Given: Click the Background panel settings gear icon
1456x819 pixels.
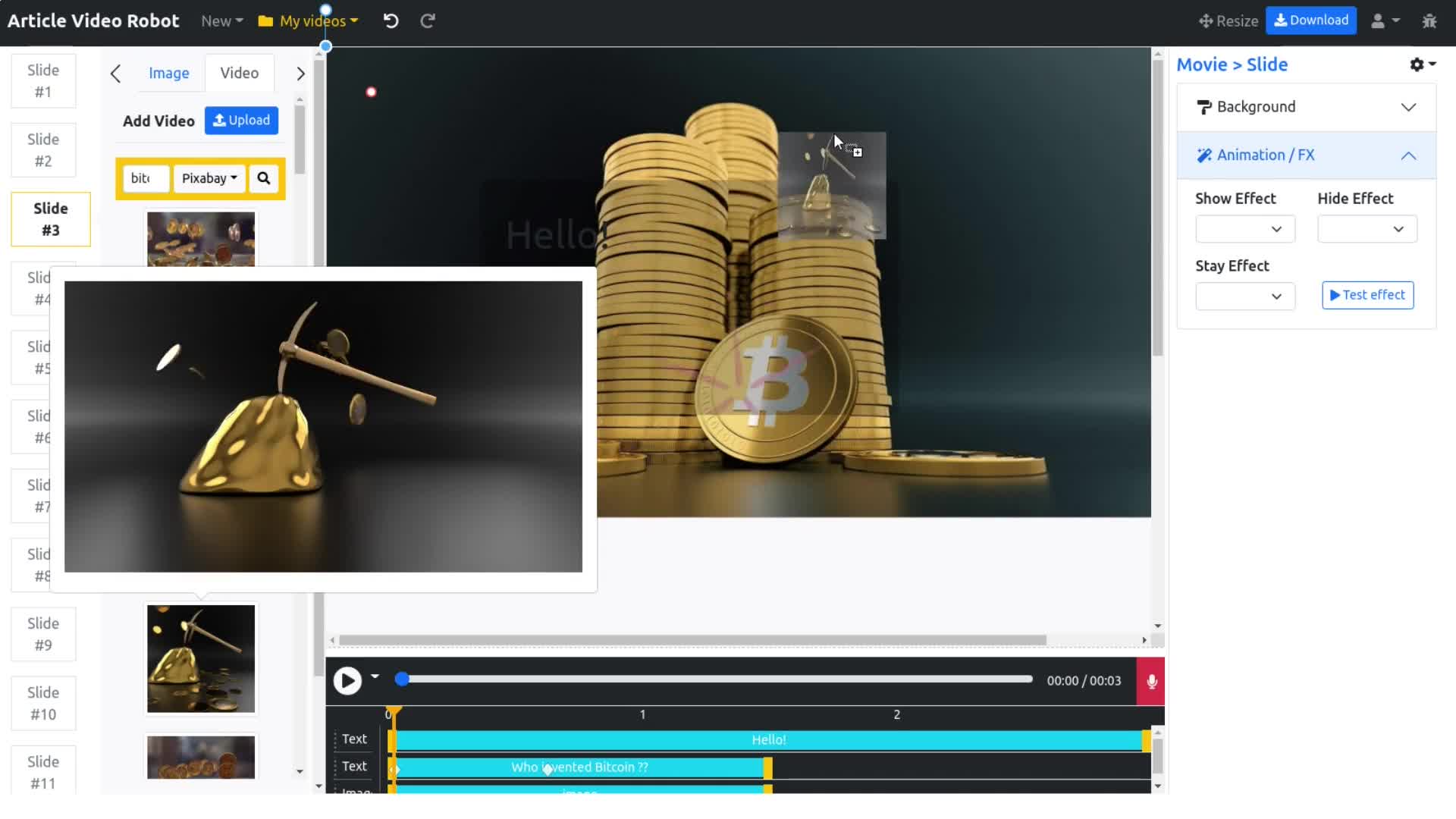Looking at the screenshot, I should [1418, 64].
